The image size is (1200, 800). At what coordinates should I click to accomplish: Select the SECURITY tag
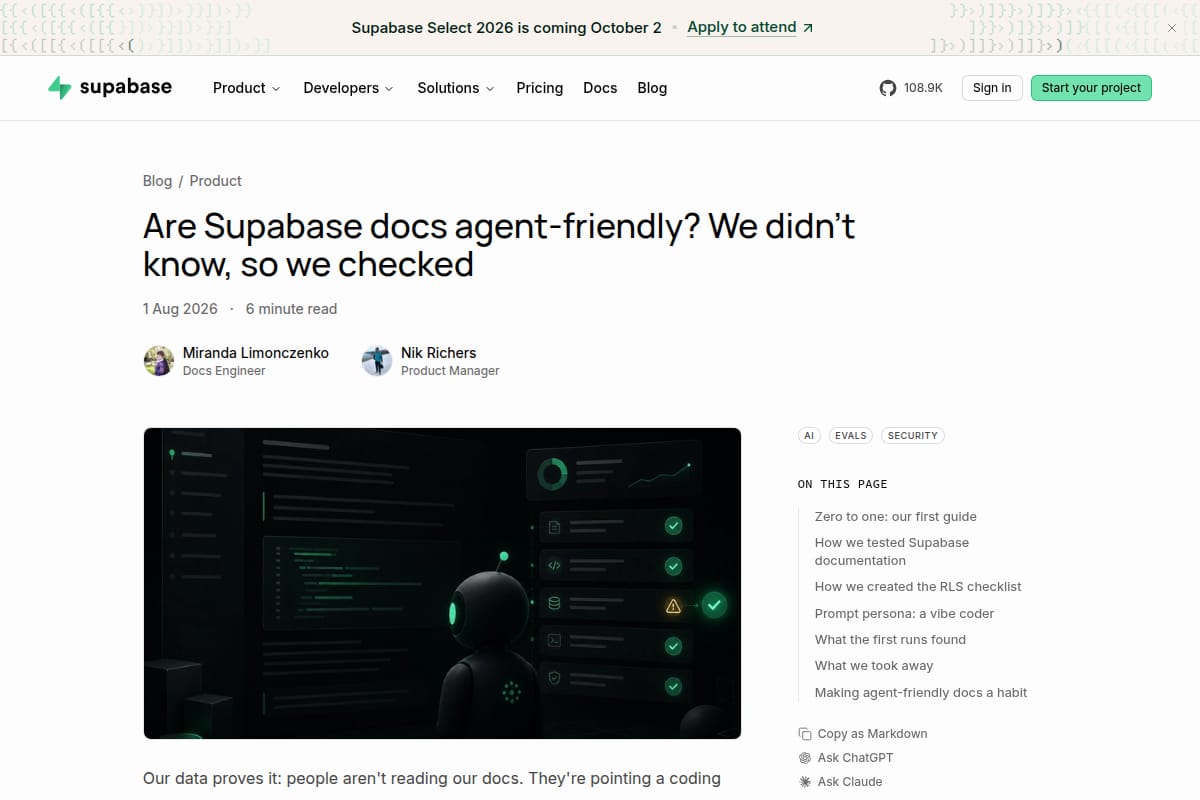coord(913,436)
